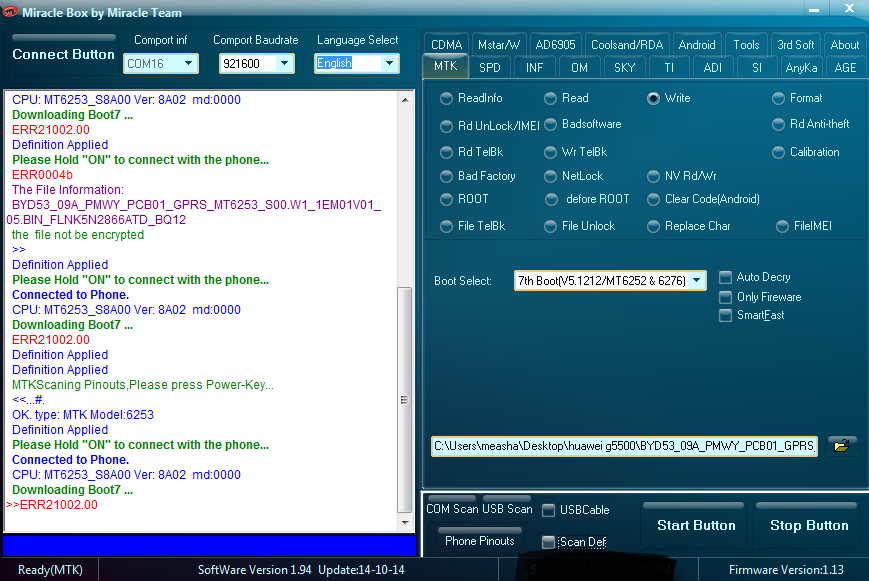Switch to the Mstar/W tab

499,45
